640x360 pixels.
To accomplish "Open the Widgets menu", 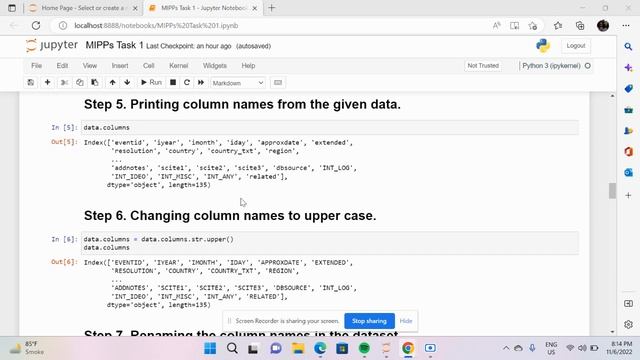I will (x=215, y=66).
